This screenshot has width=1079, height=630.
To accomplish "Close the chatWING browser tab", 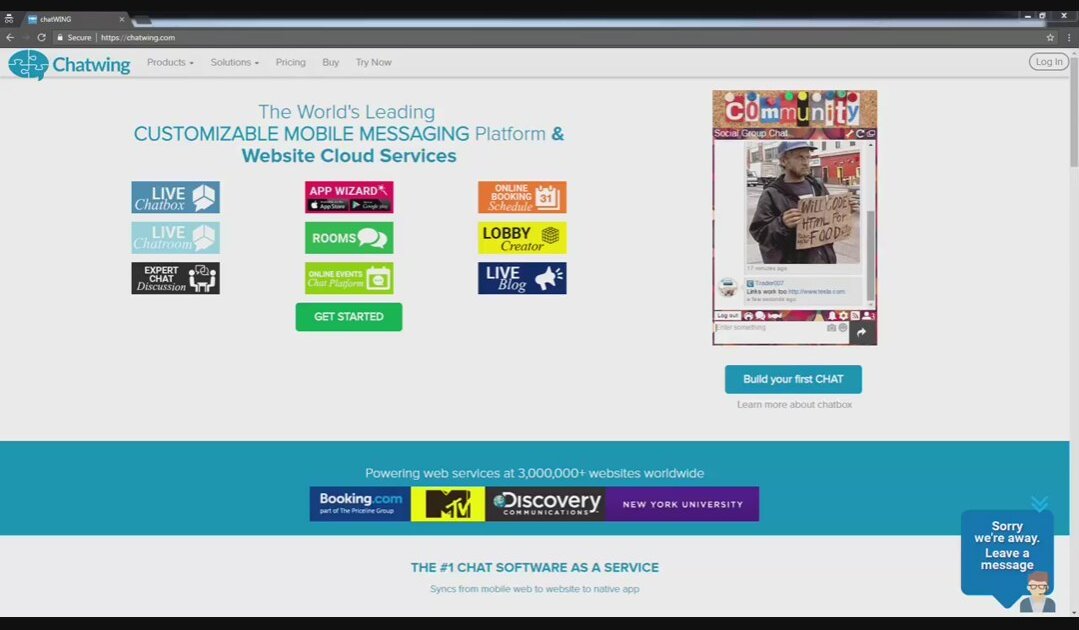I will coord(122,19).
